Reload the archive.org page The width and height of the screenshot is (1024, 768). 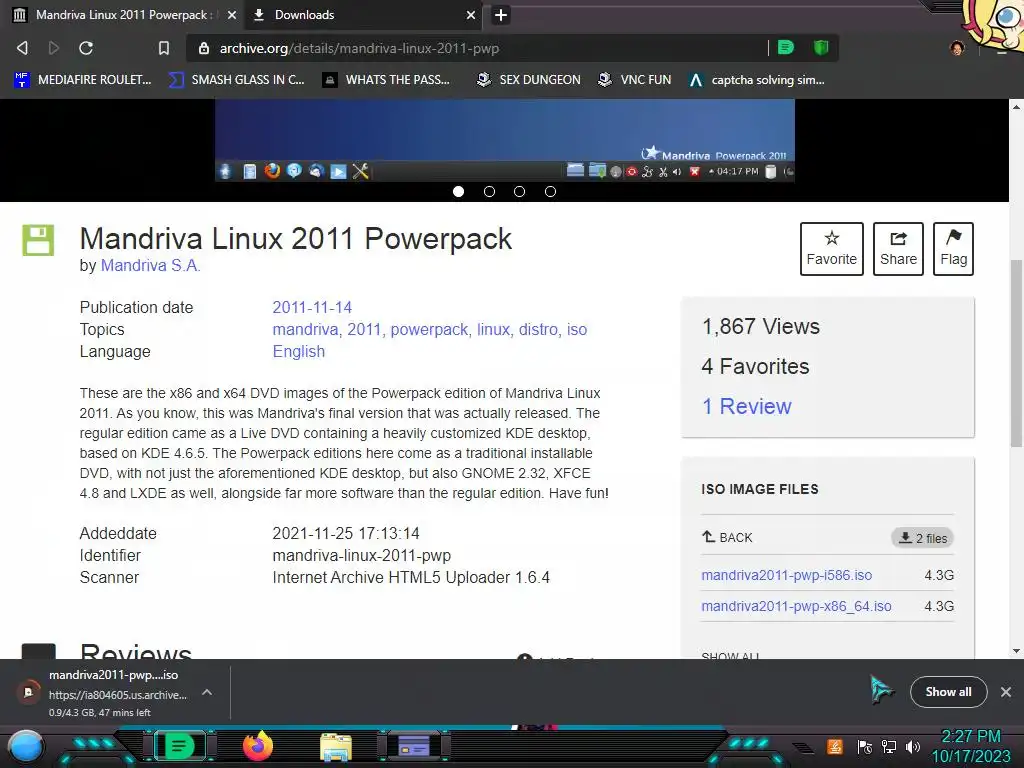tap(86, 48)
